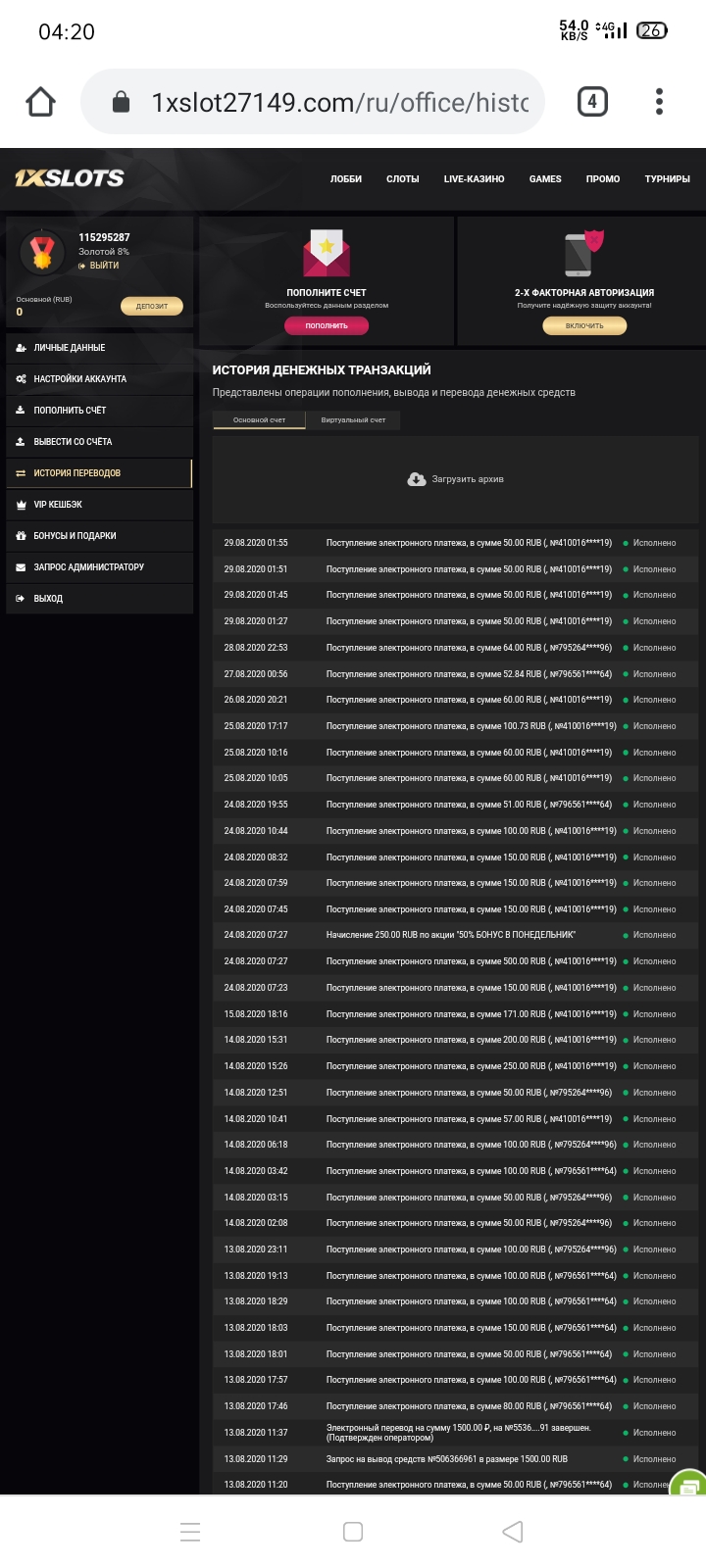Viewport: 706px width, 1568px height.
Task: Tap the browser home icon
Action: (x=41, y=102)
